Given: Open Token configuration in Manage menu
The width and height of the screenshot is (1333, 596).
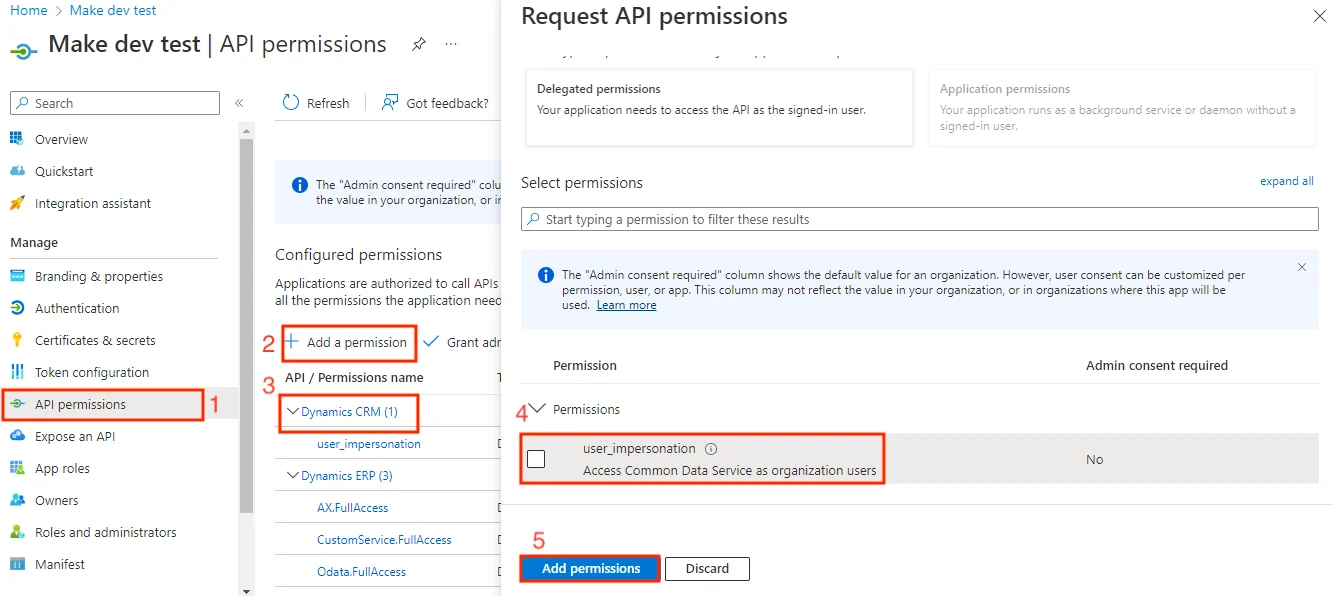Looking at the screenshot, I should (92, 372).
